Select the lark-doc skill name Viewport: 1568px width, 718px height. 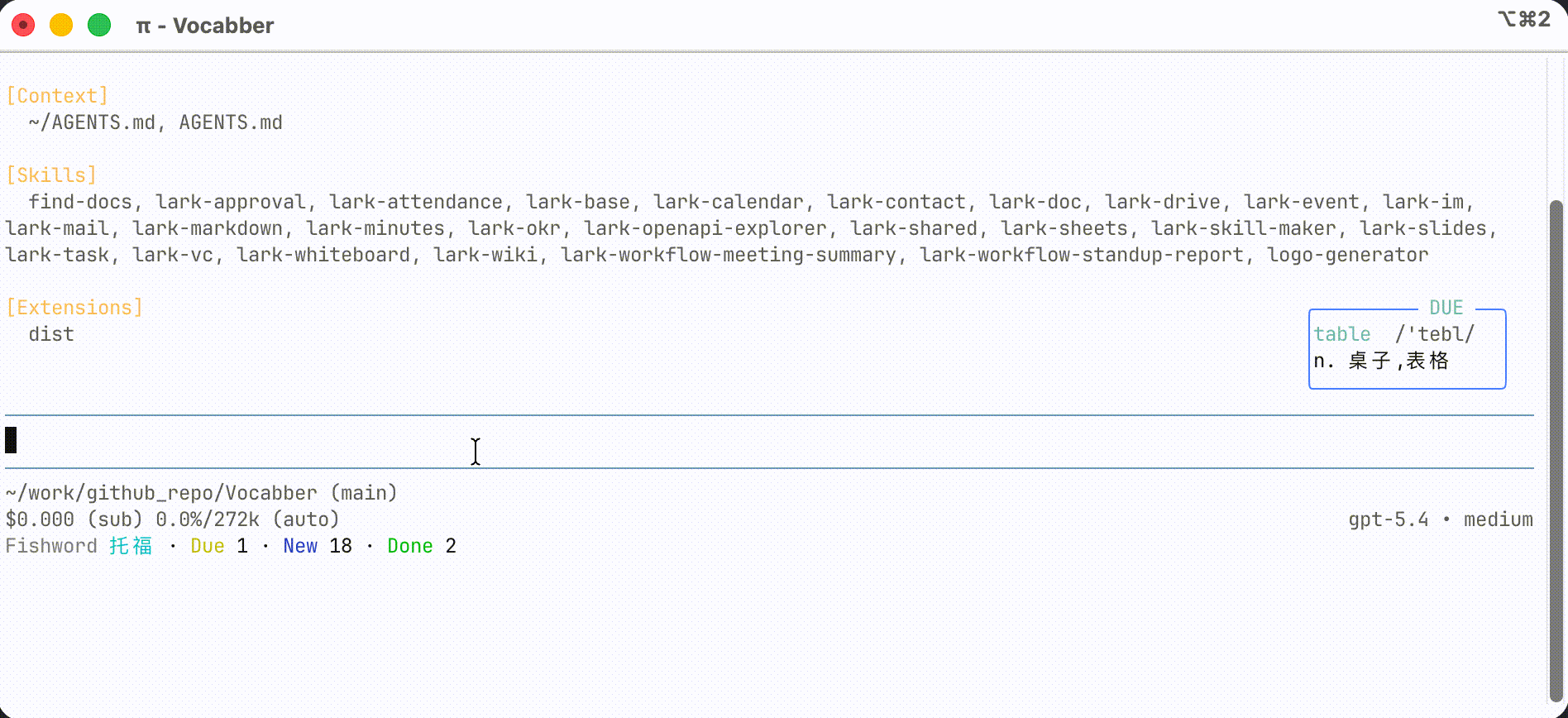1035,202
